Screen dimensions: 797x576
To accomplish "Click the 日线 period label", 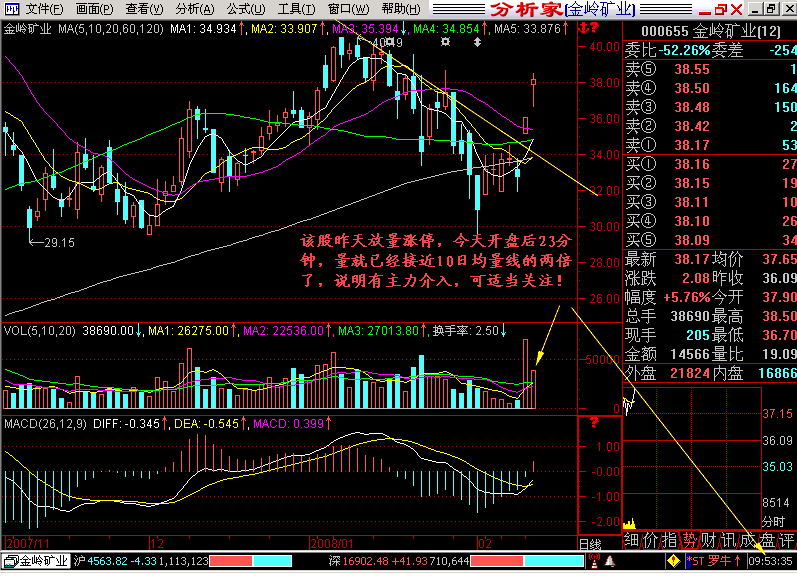I will pos(590,543).
